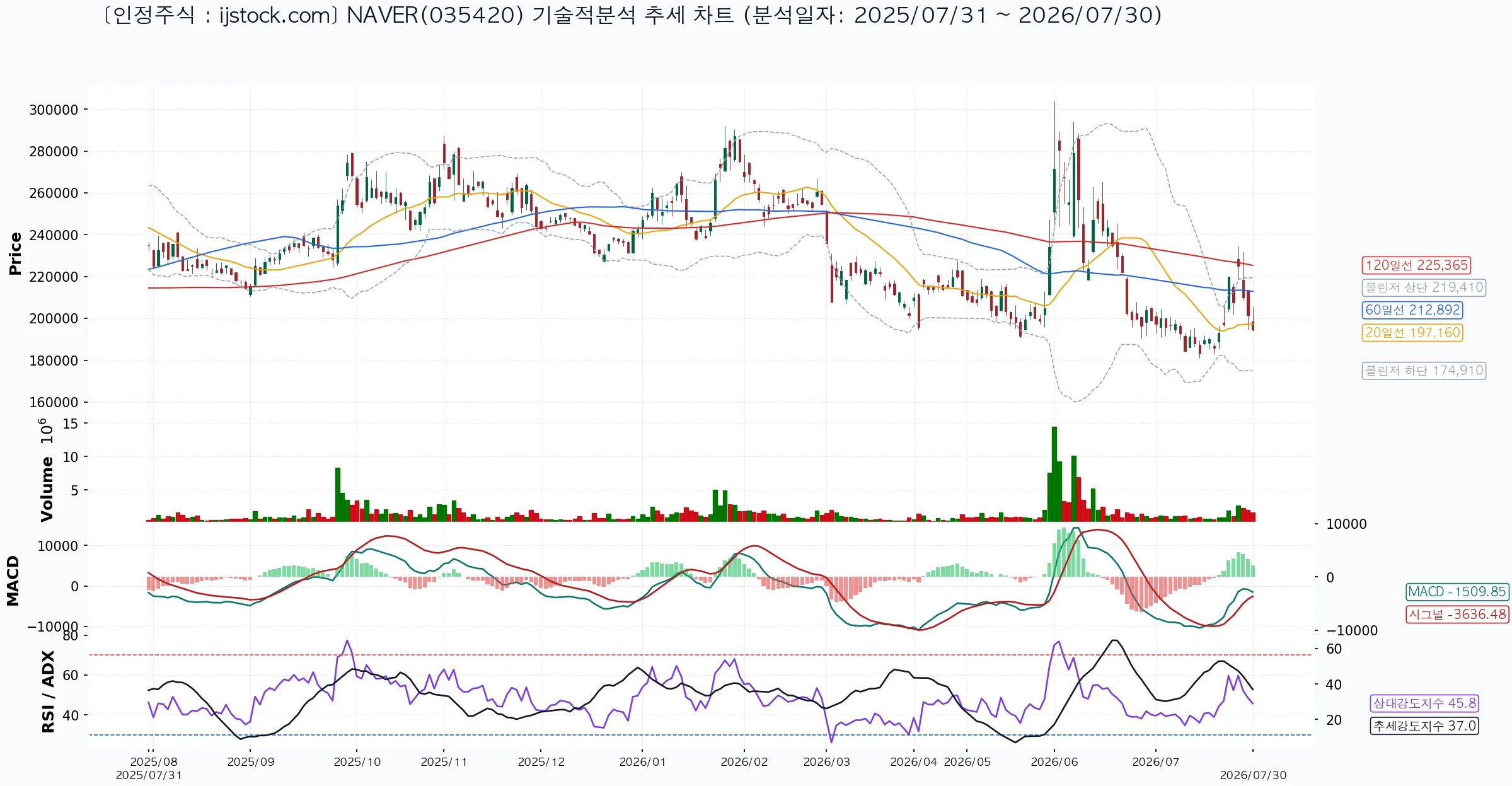Pick the 220000 price tick label
The image size is (1512, 786).
pos(54,277)
